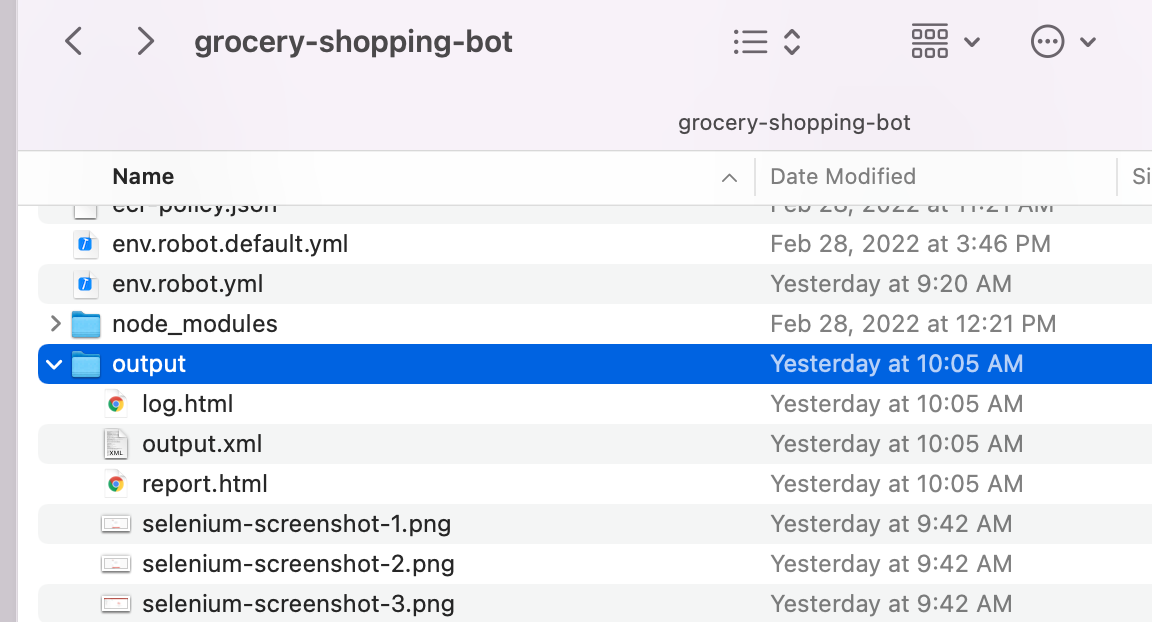Go back with the left chevron button
This screenshot has width=1152, height=622.
[73, 41]
